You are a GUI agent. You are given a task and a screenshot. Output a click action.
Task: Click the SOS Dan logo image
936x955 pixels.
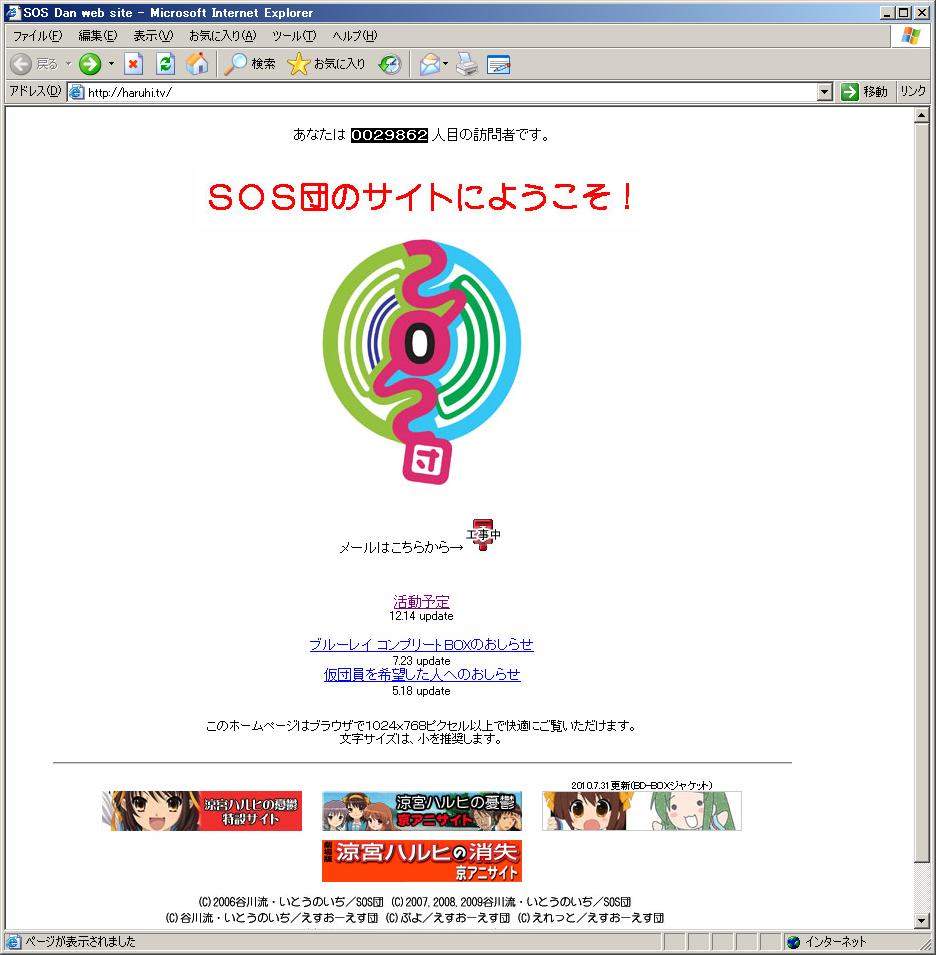tap(422, 362)
